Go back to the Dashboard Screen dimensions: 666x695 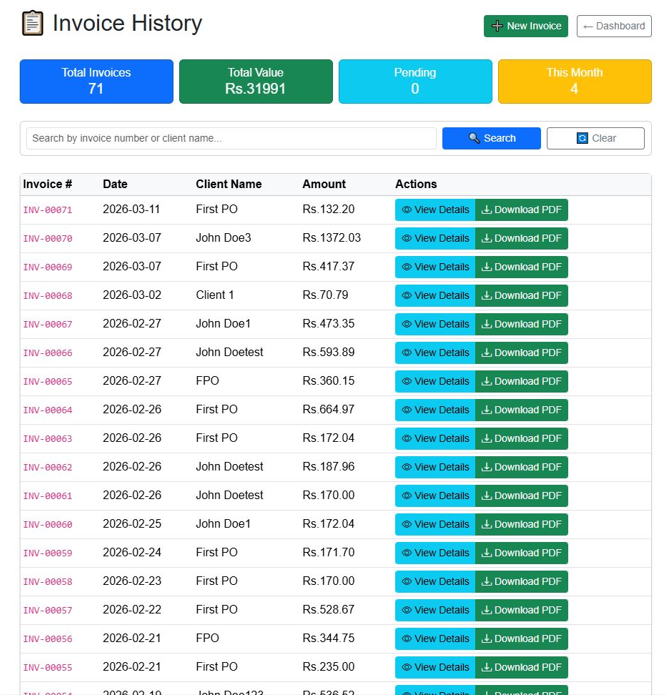pyautogui.click(x=614, y=26)
